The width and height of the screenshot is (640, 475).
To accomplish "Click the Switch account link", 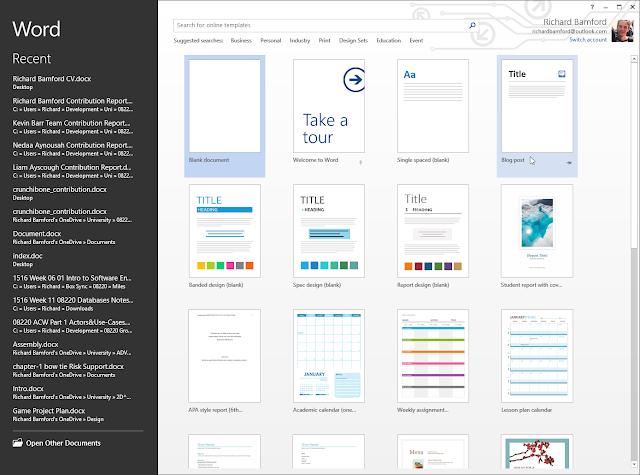I will 588,40.
